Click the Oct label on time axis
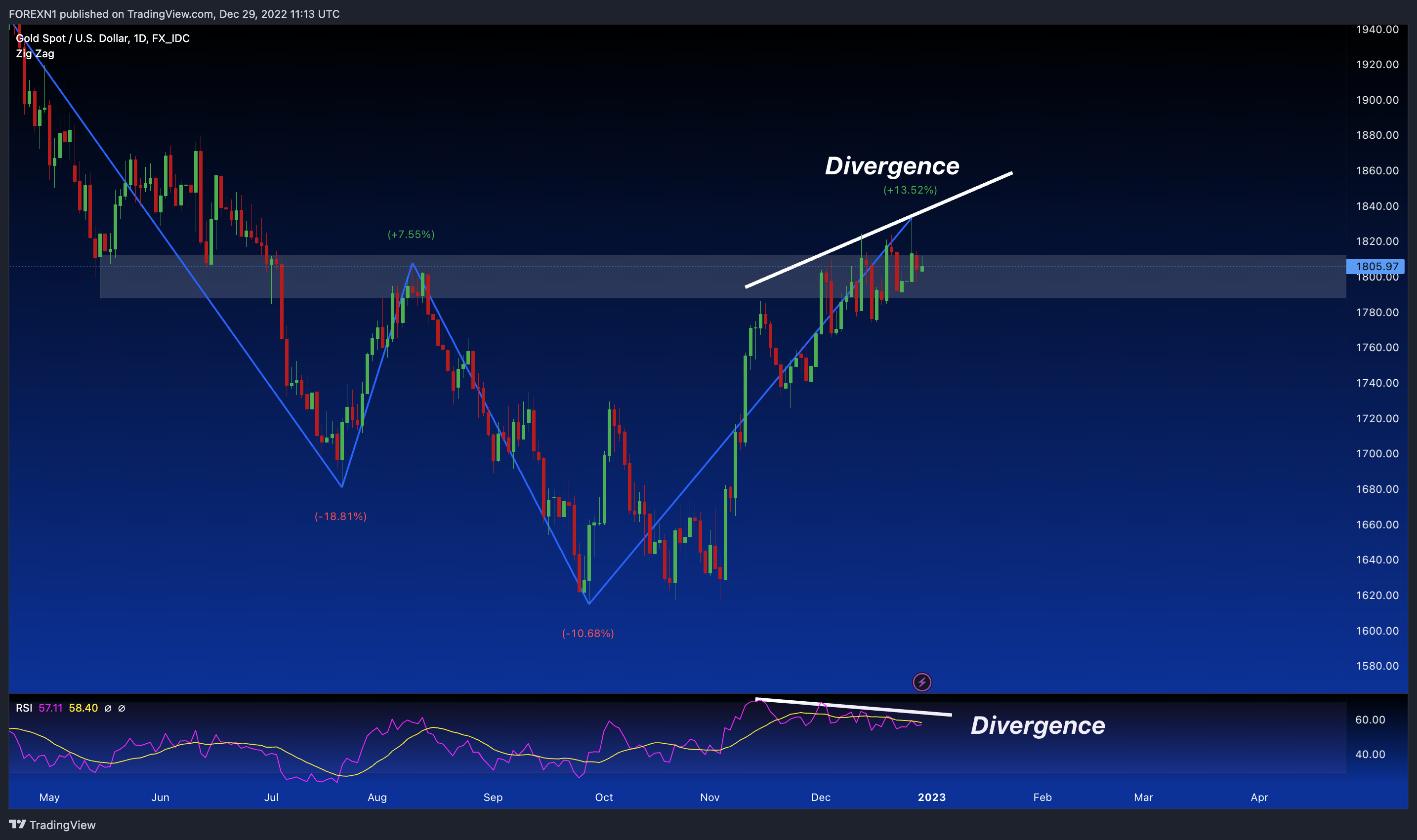The width and height of the screenshot is (1417, 840). click(x=604, y=797)
